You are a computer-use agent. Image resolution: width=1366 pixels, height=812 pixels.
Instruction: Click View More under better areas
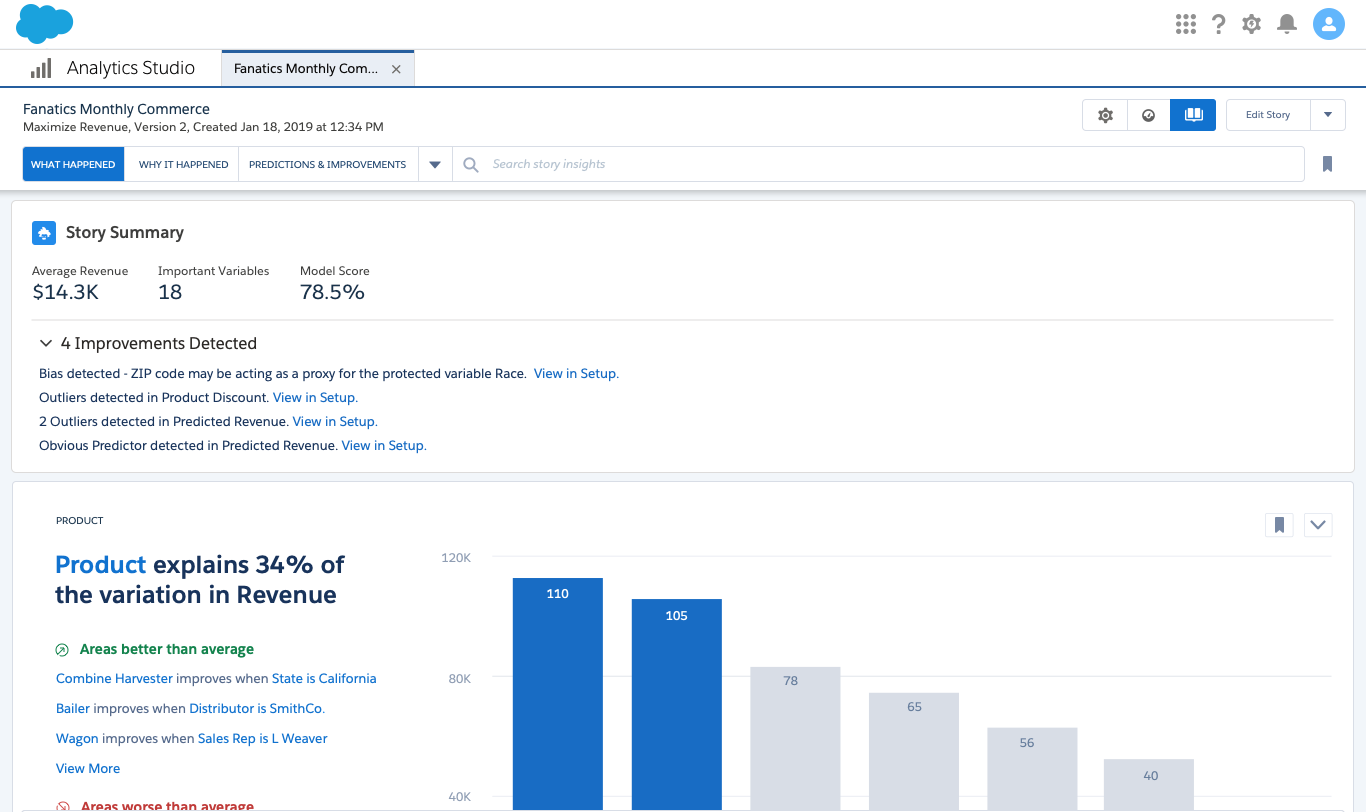click(x=88, y=768)
